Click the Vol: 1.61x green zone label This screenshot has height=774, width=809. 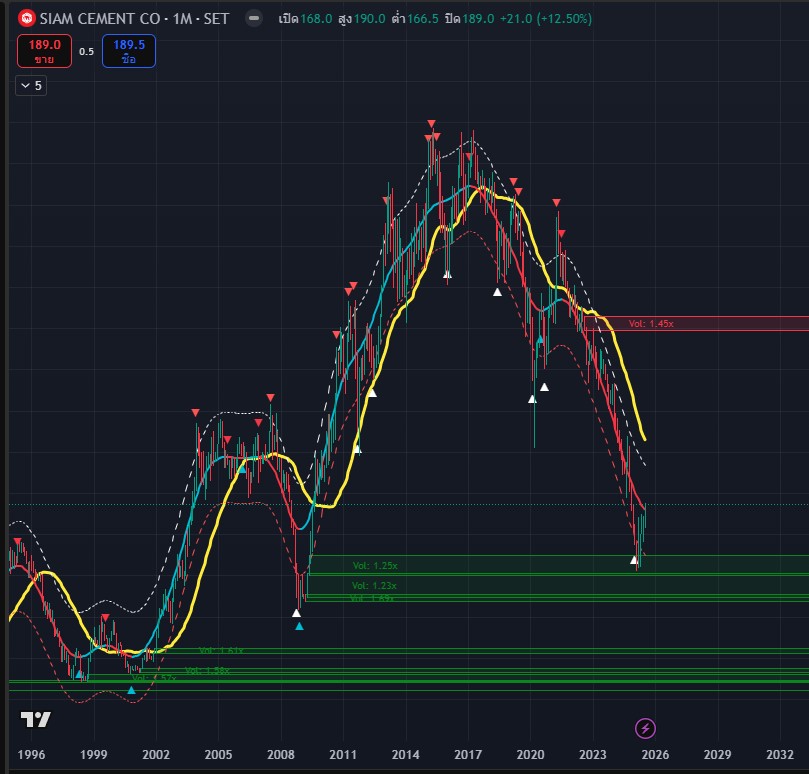tap(221, 650)
